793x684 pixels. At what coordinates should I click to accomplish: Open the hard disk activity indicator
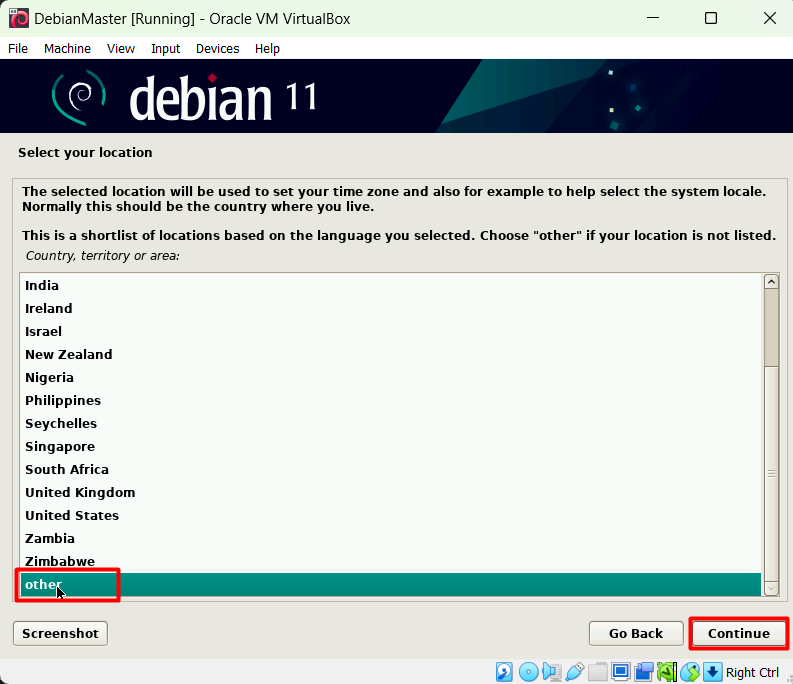click(x=504, y=672)
